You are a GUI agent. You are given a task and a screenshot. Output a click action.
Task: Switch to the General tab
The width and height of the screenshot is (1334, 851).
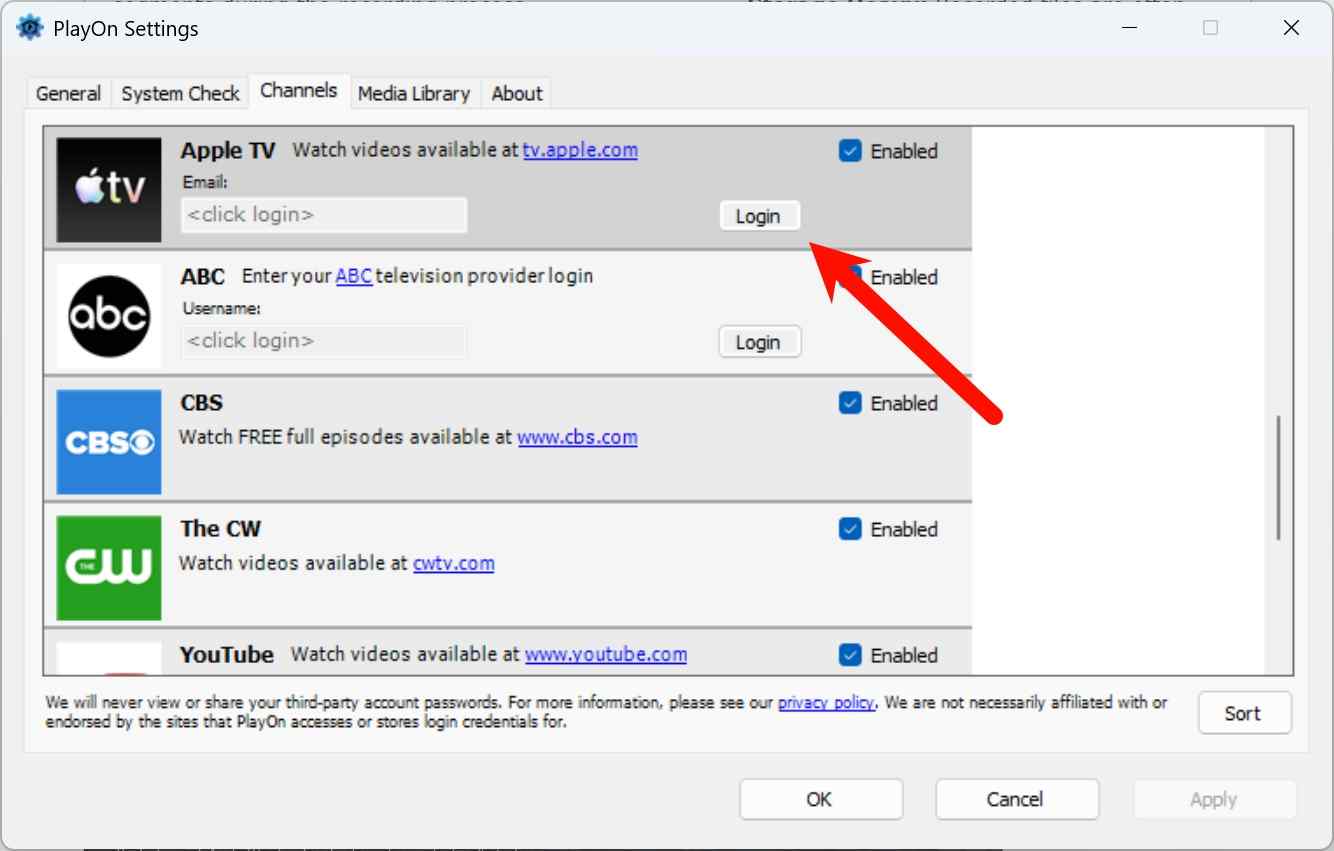point(68,94)
